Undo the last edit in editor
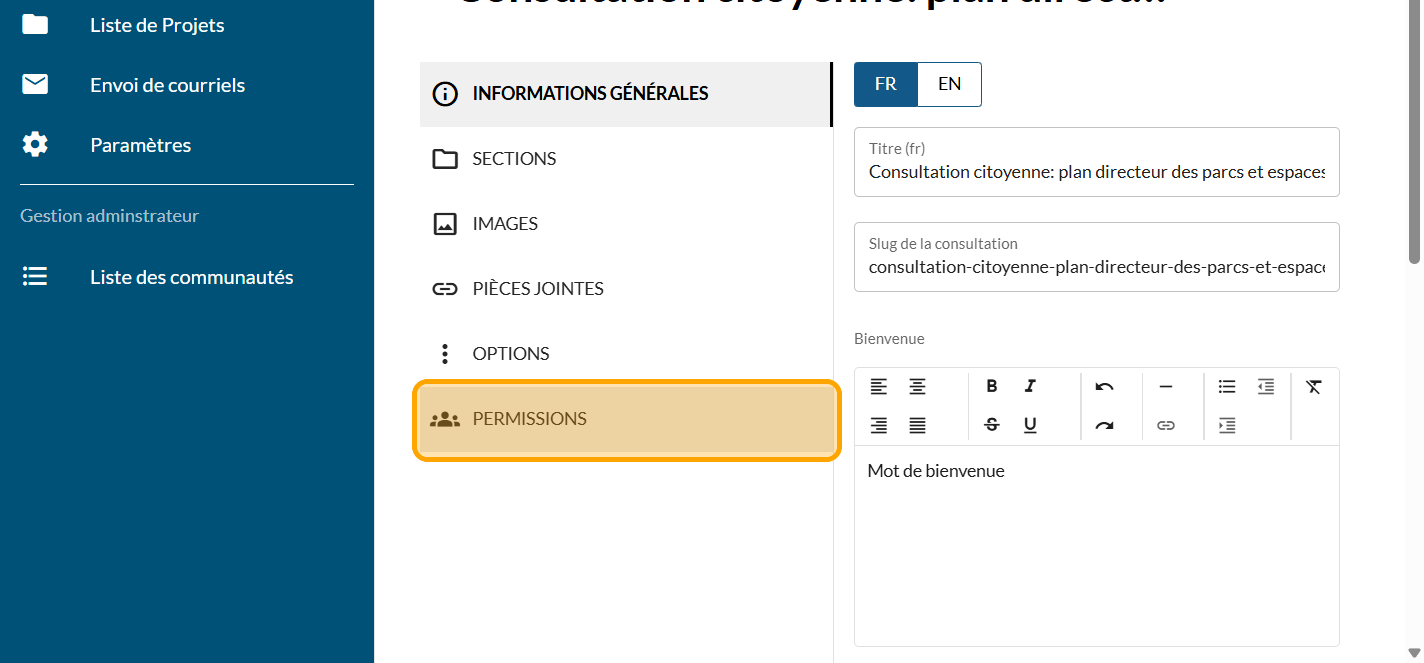 point(1104,387)
